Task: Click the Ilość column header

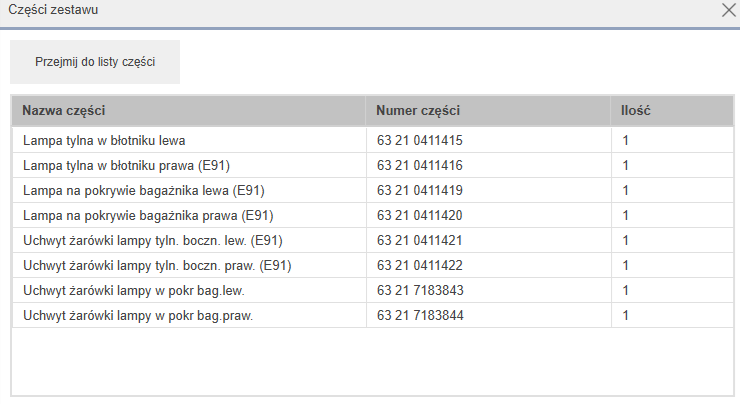Action: tap(672, 111)
